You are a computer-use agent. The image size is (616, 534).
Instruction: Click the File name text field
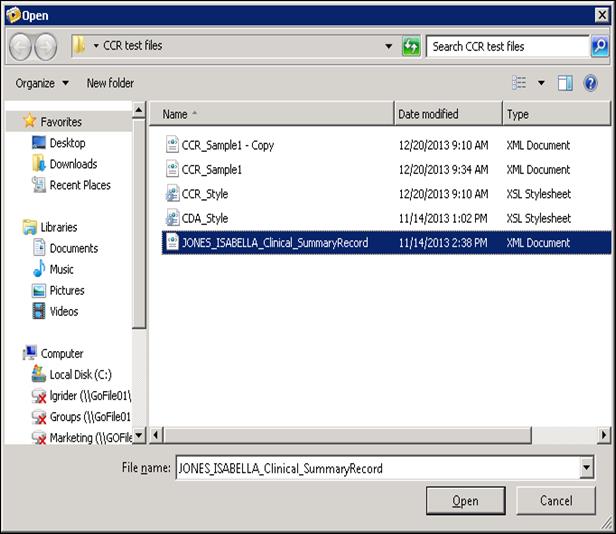tap(375, 468)
